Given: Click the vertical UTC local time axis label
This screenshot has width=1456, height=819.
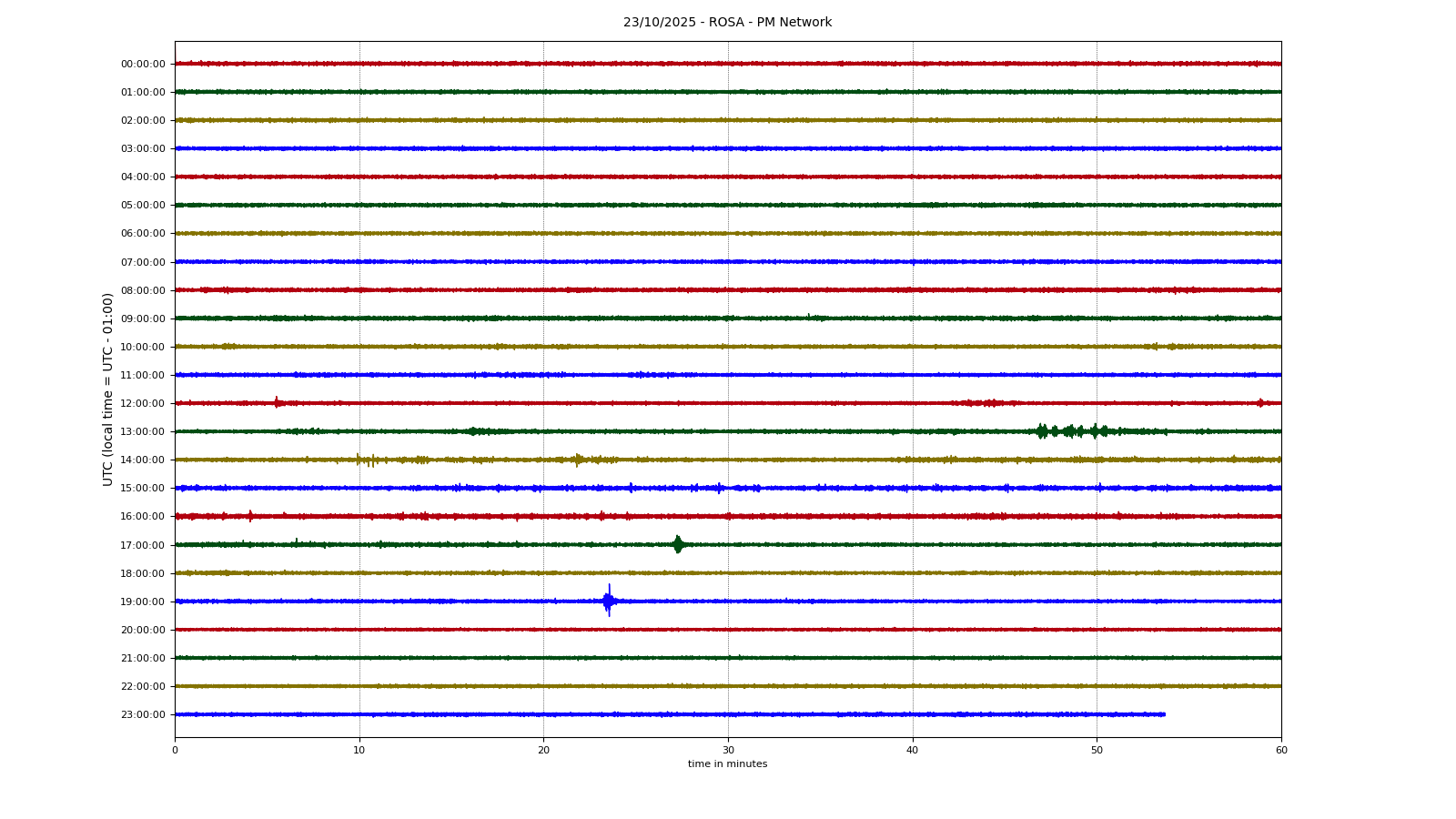Looking at the screenshot, I should click(x=108, y=389).
